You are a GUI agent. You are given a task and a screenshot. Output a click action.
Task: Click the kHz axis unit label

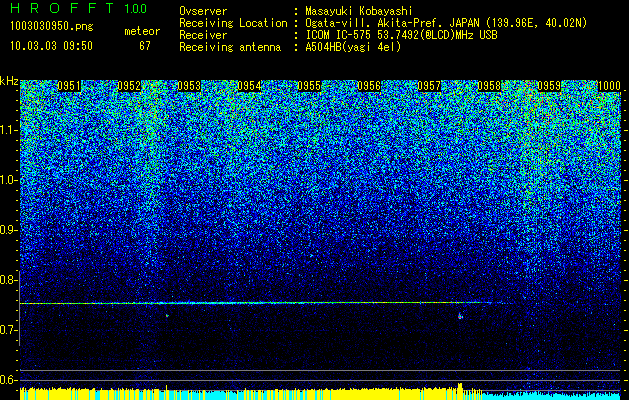coord(9,81)
